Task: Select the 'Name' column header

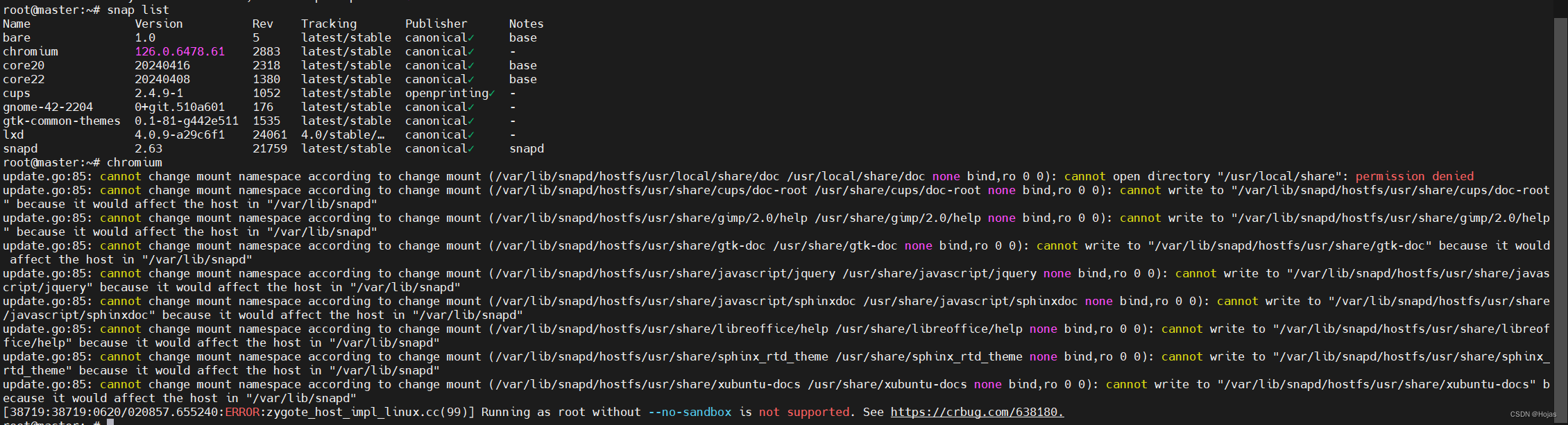Action: [x=17, y=24]
